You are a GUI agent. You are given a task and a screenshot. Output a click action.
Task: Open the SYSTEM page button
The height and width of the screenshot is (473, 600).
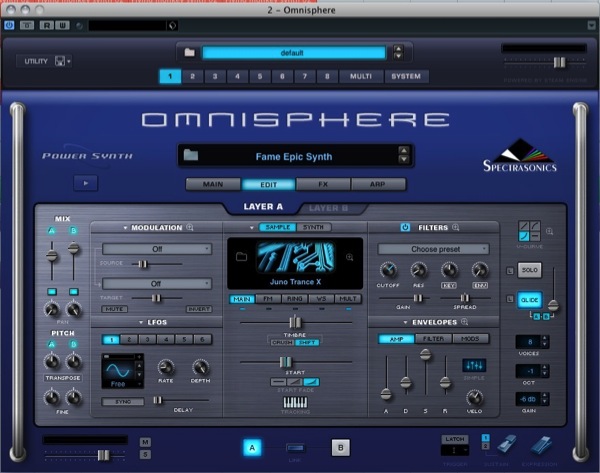406,76
